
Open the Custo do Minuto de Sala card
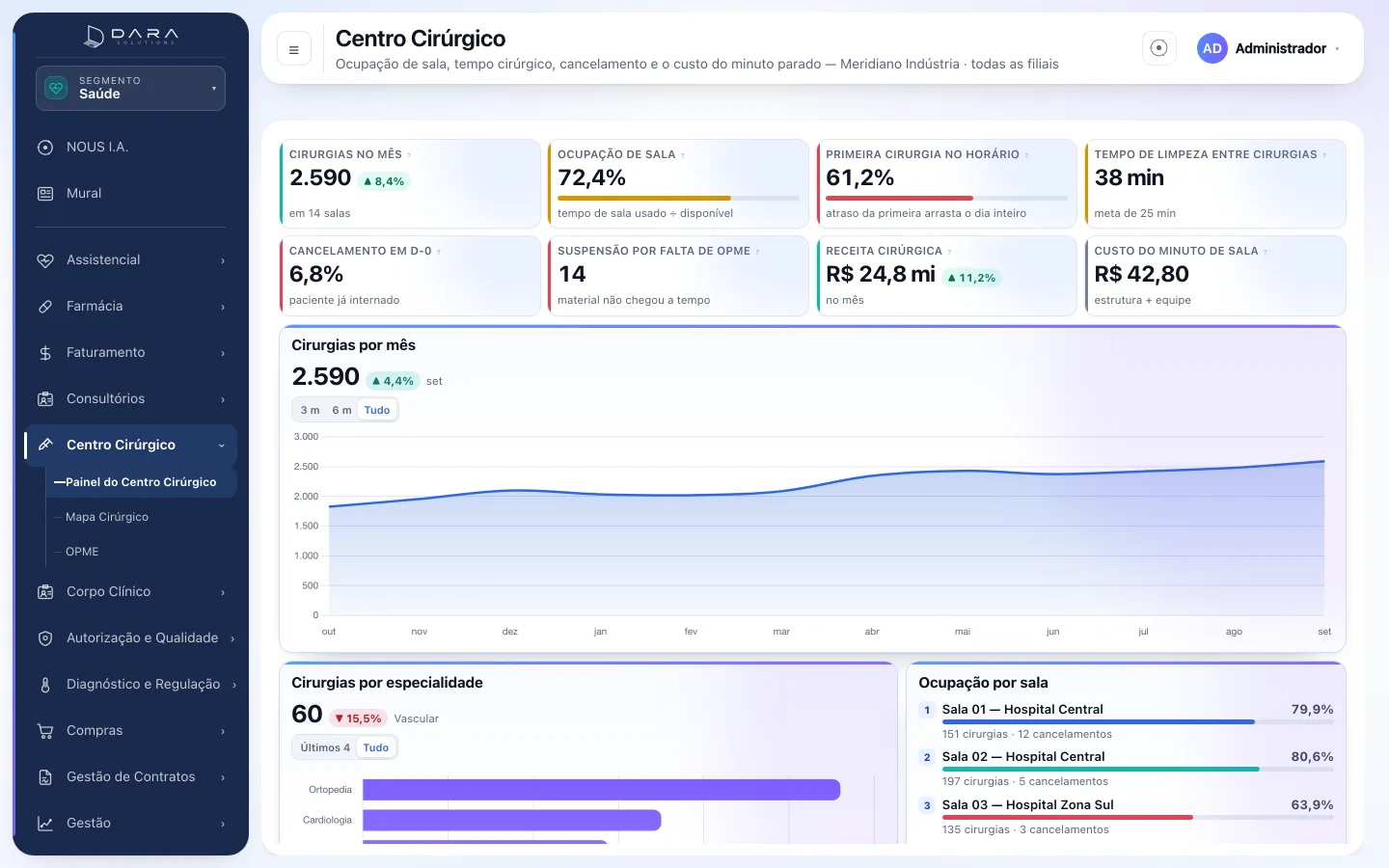click(x=1214, y=275)
